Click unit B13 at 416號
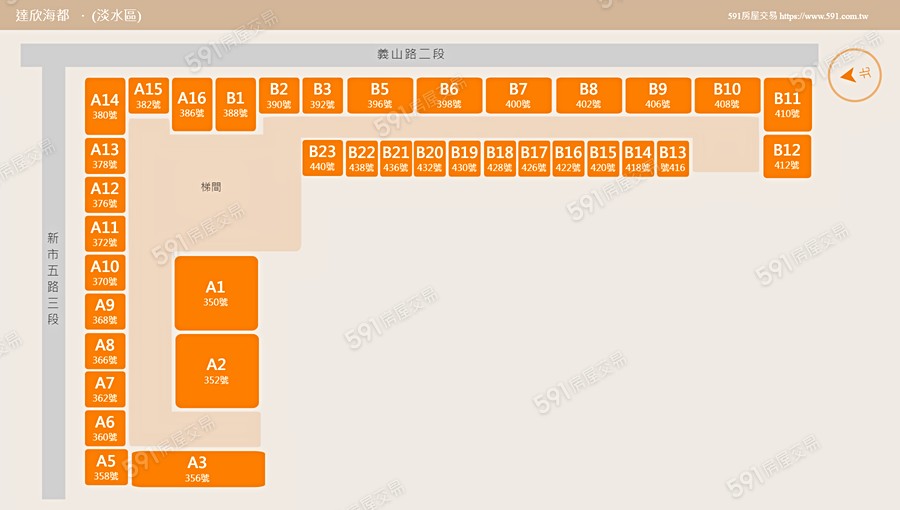The height and width of the screenshot is (510, 900). [672, 158]
